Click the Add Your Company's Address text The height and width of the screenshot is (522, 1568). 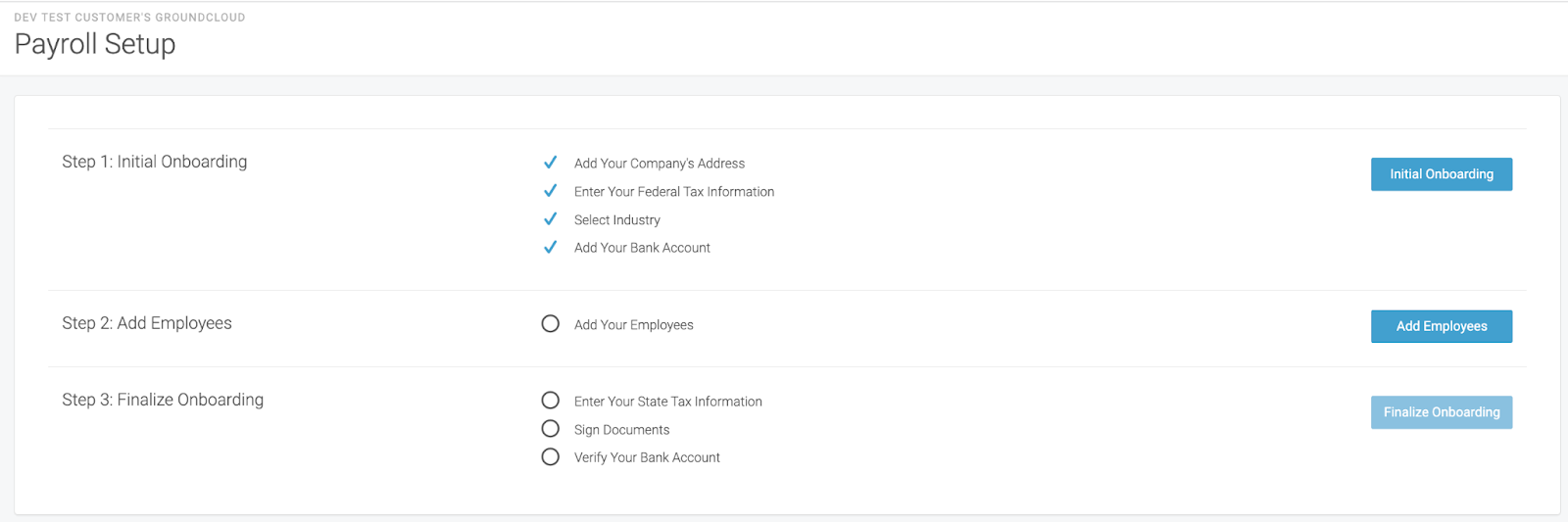[x=660, y=164]
